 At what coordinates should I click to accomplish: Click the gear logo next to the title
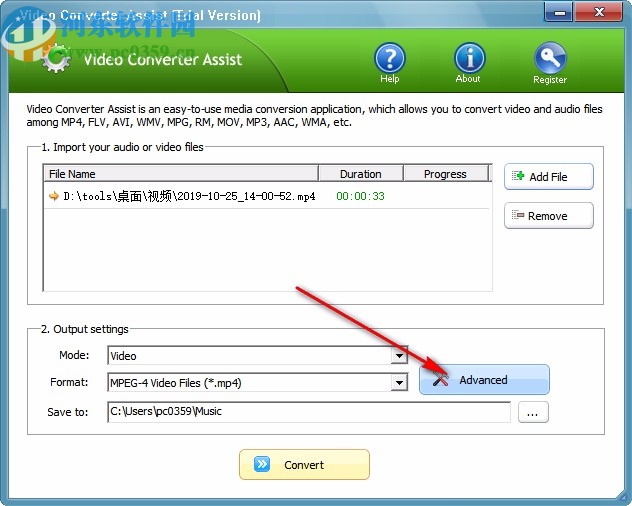(x=56, y=58)
